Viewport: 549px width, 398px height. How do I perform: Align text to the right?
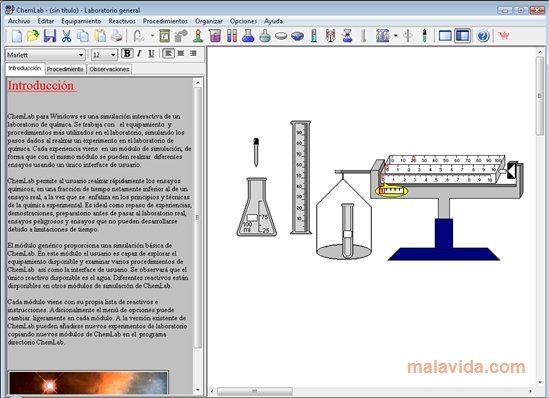(193, 54)
